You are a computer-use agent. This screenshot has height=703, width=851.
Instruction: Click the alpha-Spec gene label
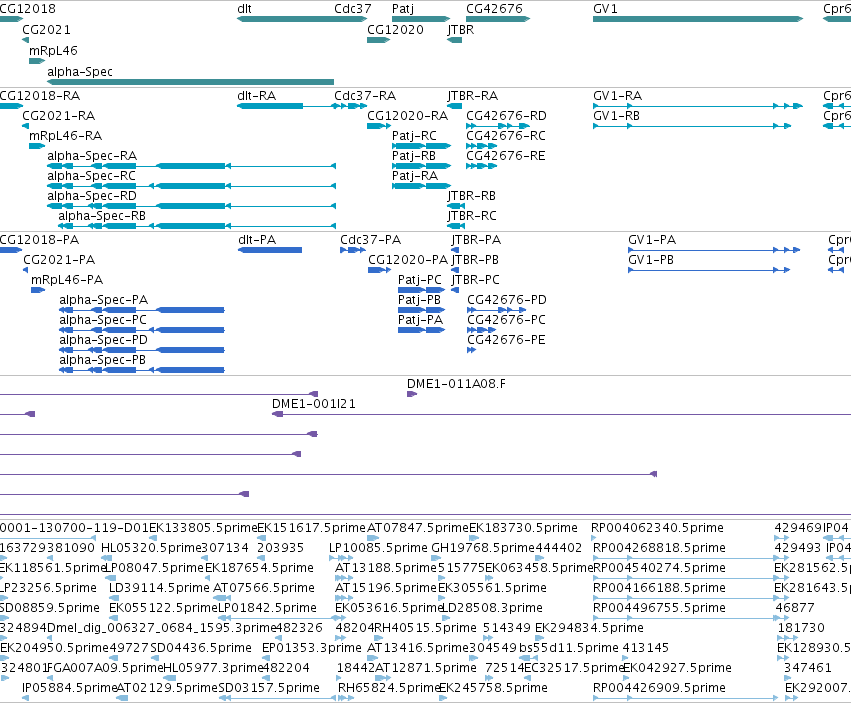pyautogui.click(x=80, y=72)
